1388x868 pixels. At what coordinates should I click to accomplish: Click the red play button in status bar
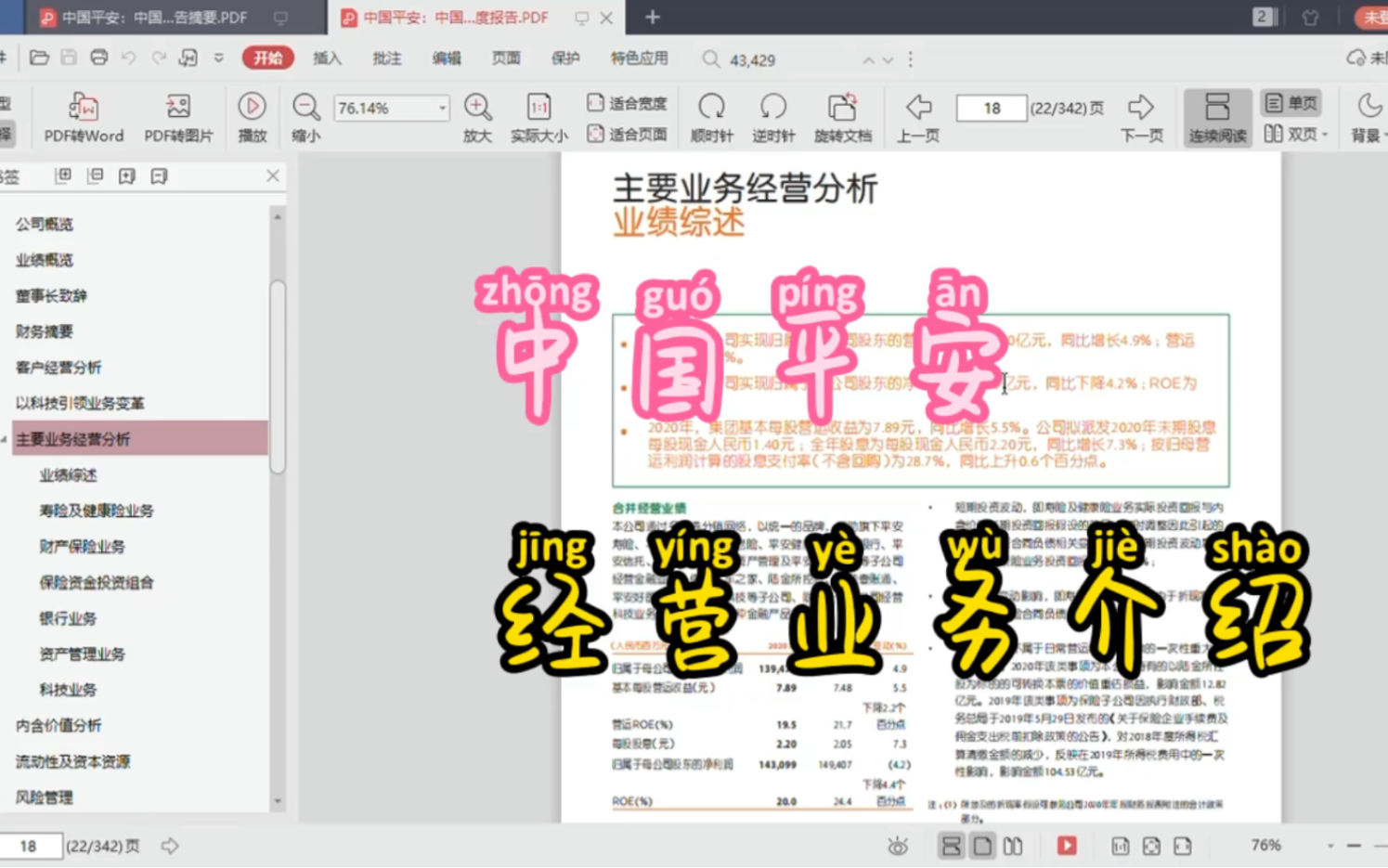(1067, 846)
